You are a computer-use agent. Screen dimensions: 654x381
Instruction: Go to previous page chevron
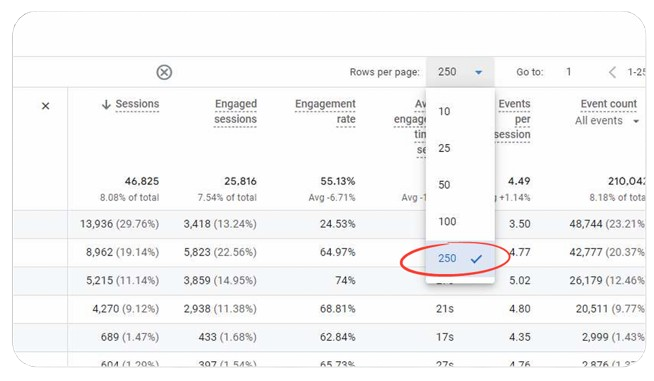click(x=612, y=72)
